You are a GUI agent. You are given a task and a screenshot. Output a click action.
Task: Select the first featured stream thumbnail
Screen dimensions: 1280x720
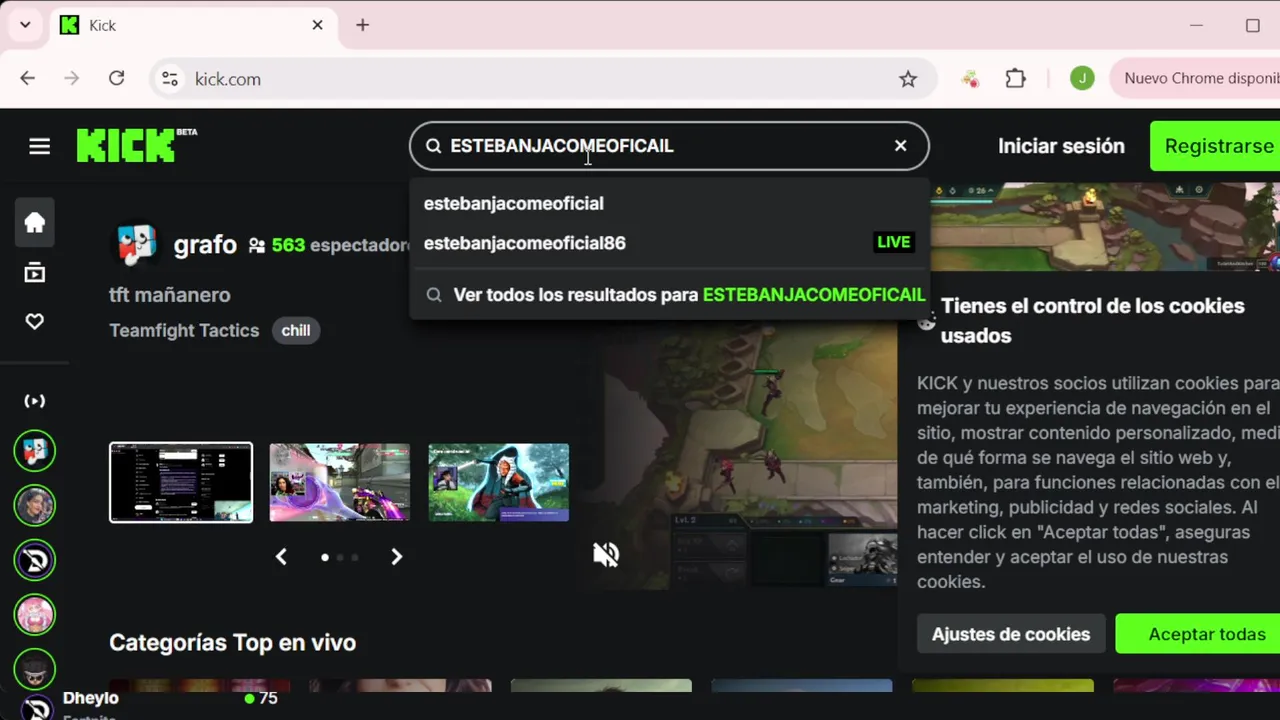point(181,482)
